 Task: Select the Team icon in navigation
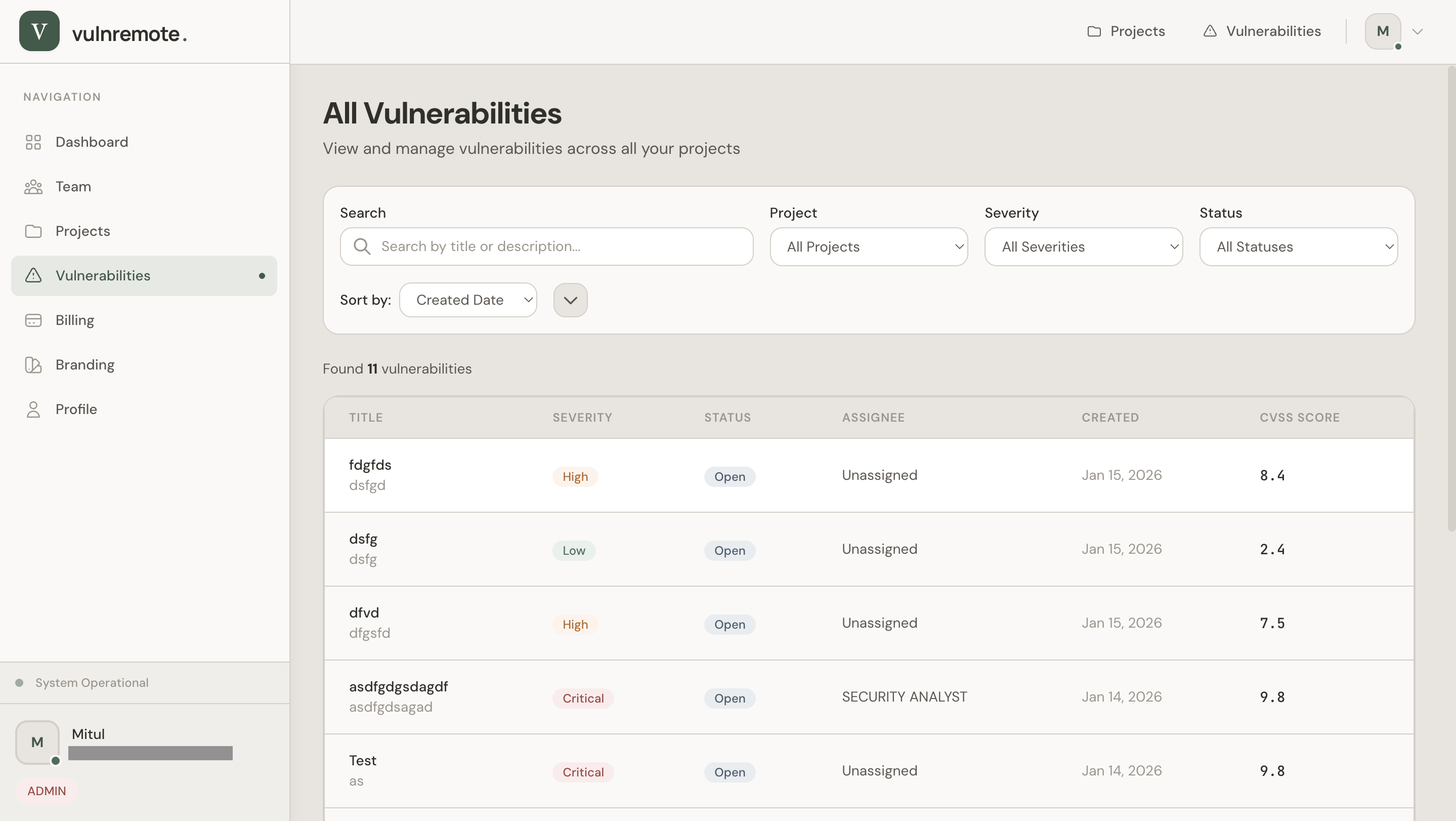click(32, 187)
